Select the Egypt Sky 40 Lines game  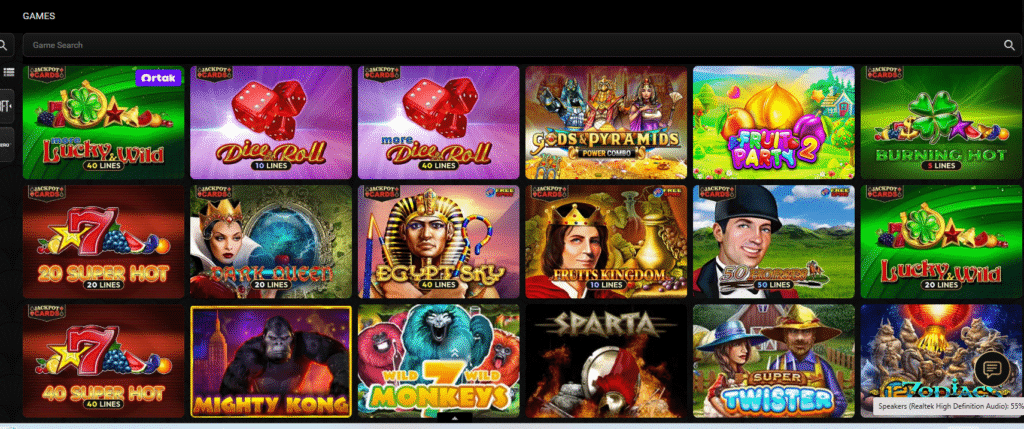[438, 242]
